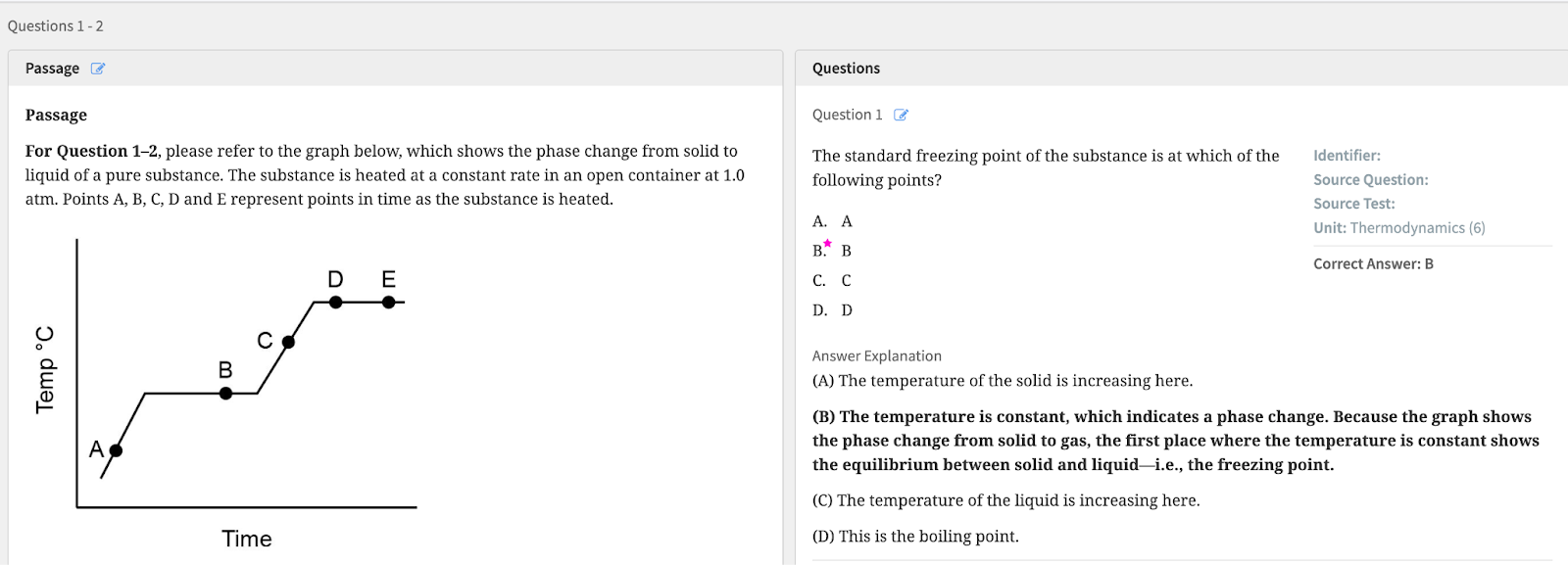Click the Identifier field label

(1347, 156)
